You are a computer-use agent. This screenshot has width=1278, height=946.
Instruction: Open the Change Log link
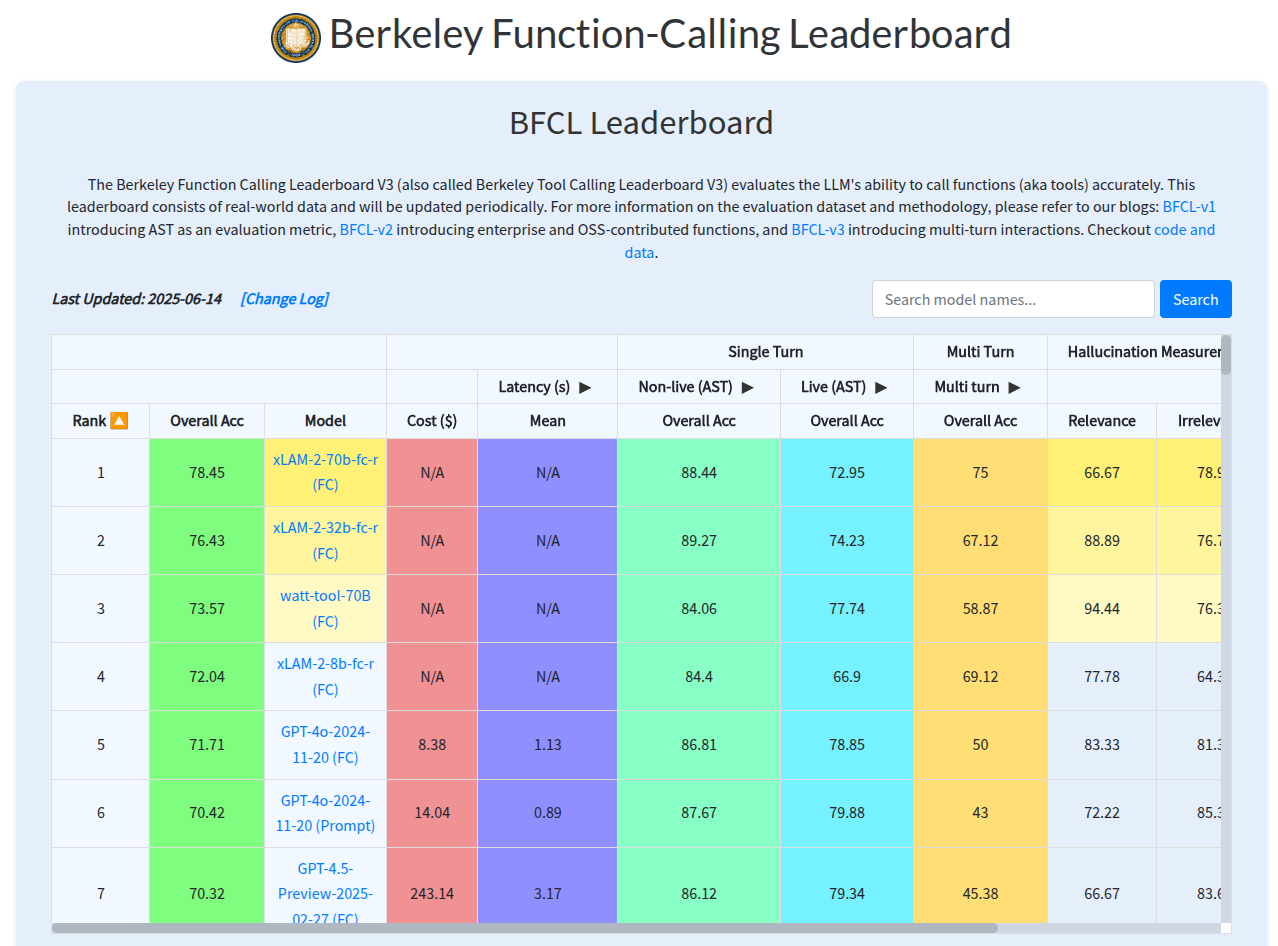(x=285, y=299)
